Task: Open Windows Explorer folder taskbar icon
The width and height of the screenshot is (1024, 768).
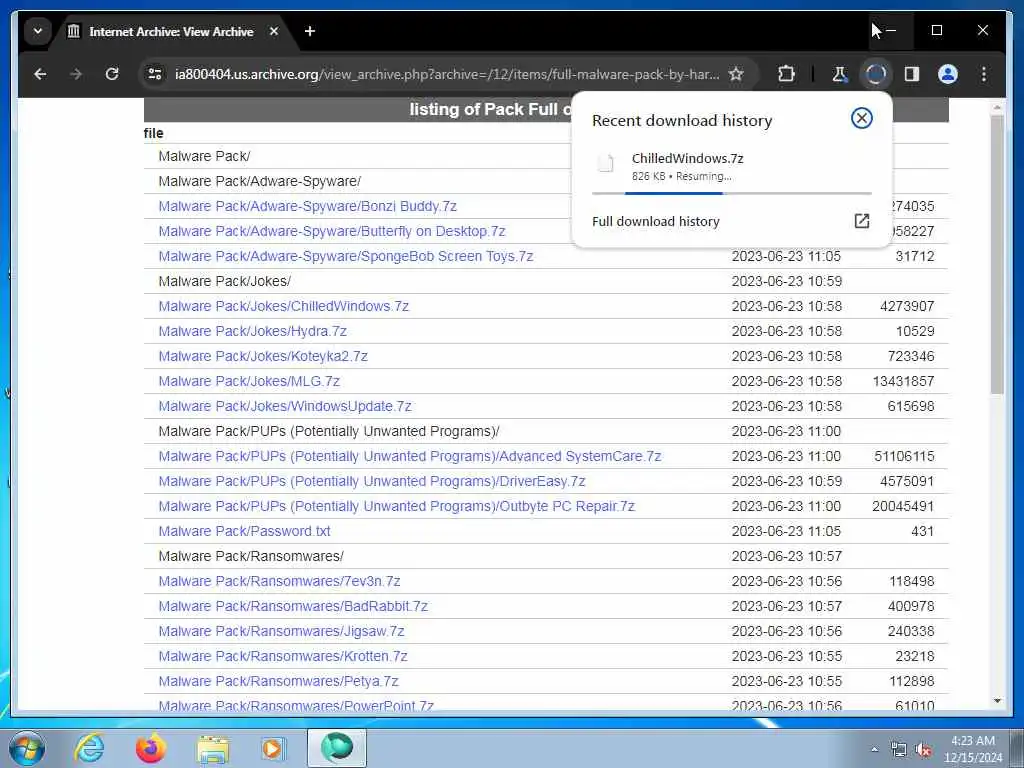Action: click(x=213, y=748)
